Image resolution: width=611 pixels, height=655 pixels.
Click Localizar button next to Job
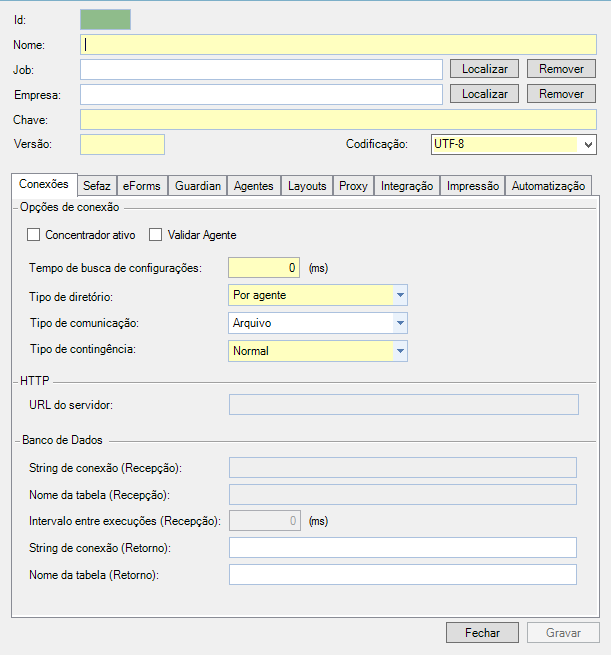485,69
